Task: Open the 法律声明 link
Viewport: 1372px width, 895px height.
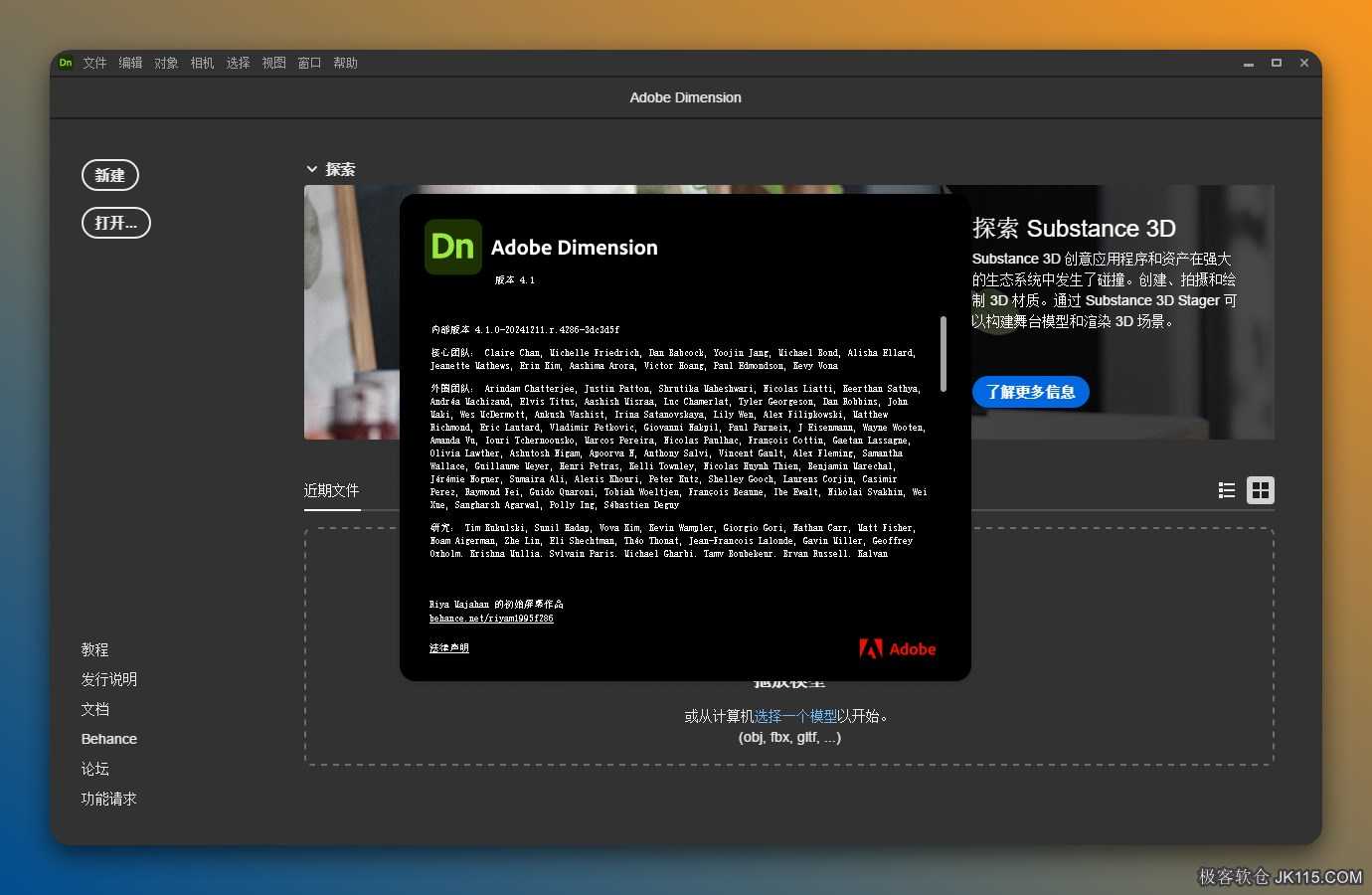Action: pyautogui.click(x=449, y=648)
